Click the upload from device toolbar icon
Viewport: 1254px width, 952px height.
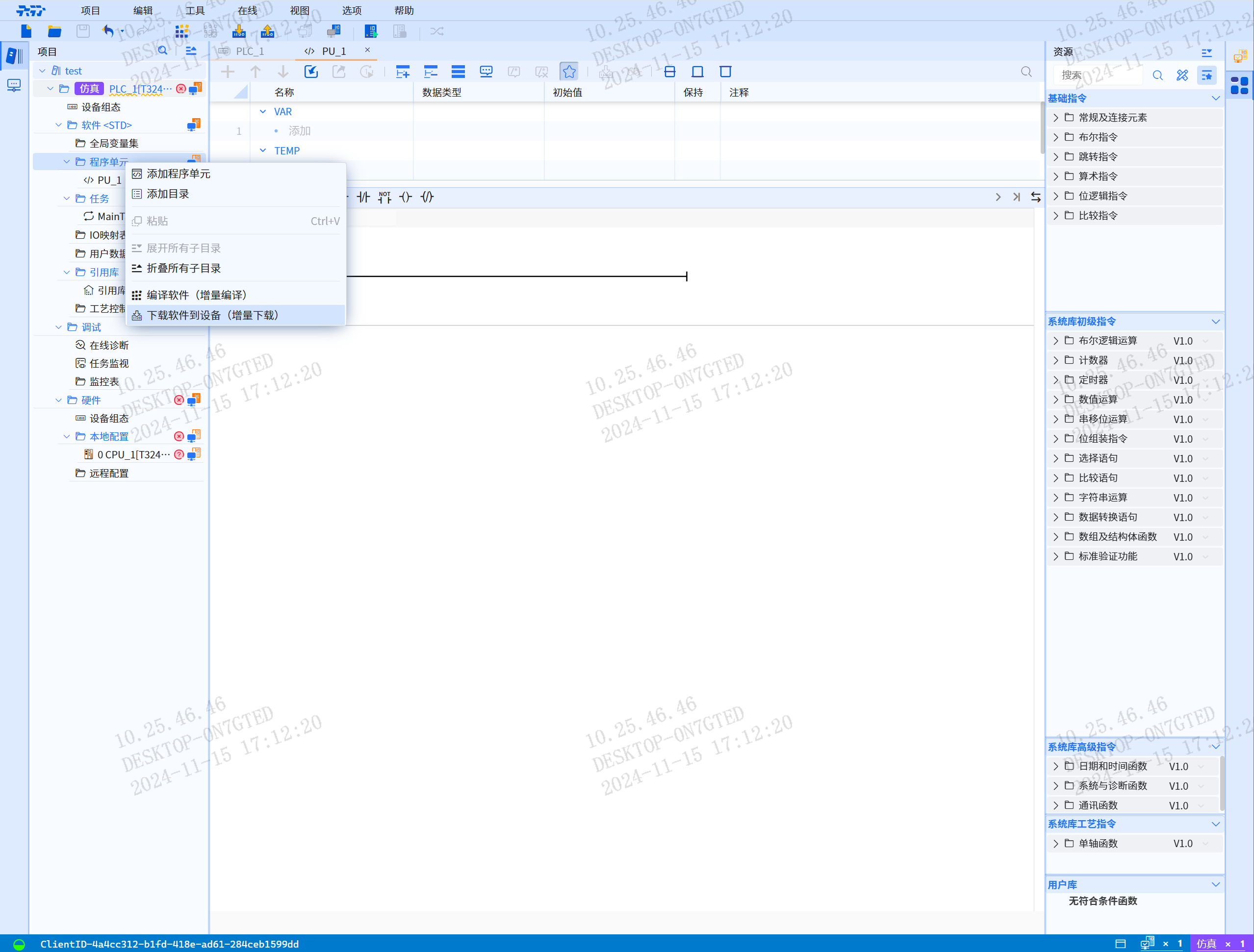(267, 31)
